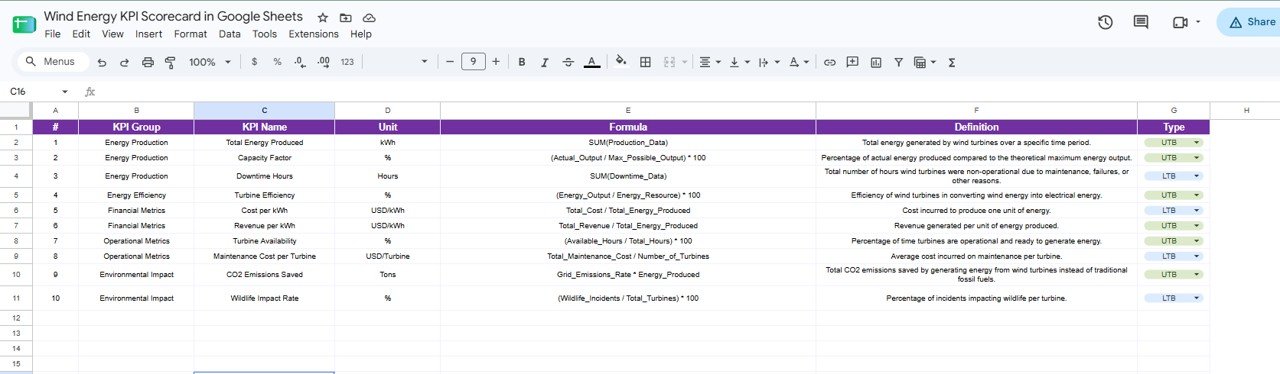1280x374 pixels.
Task: Format as currency with dollar icon
Action: [254, 62]
